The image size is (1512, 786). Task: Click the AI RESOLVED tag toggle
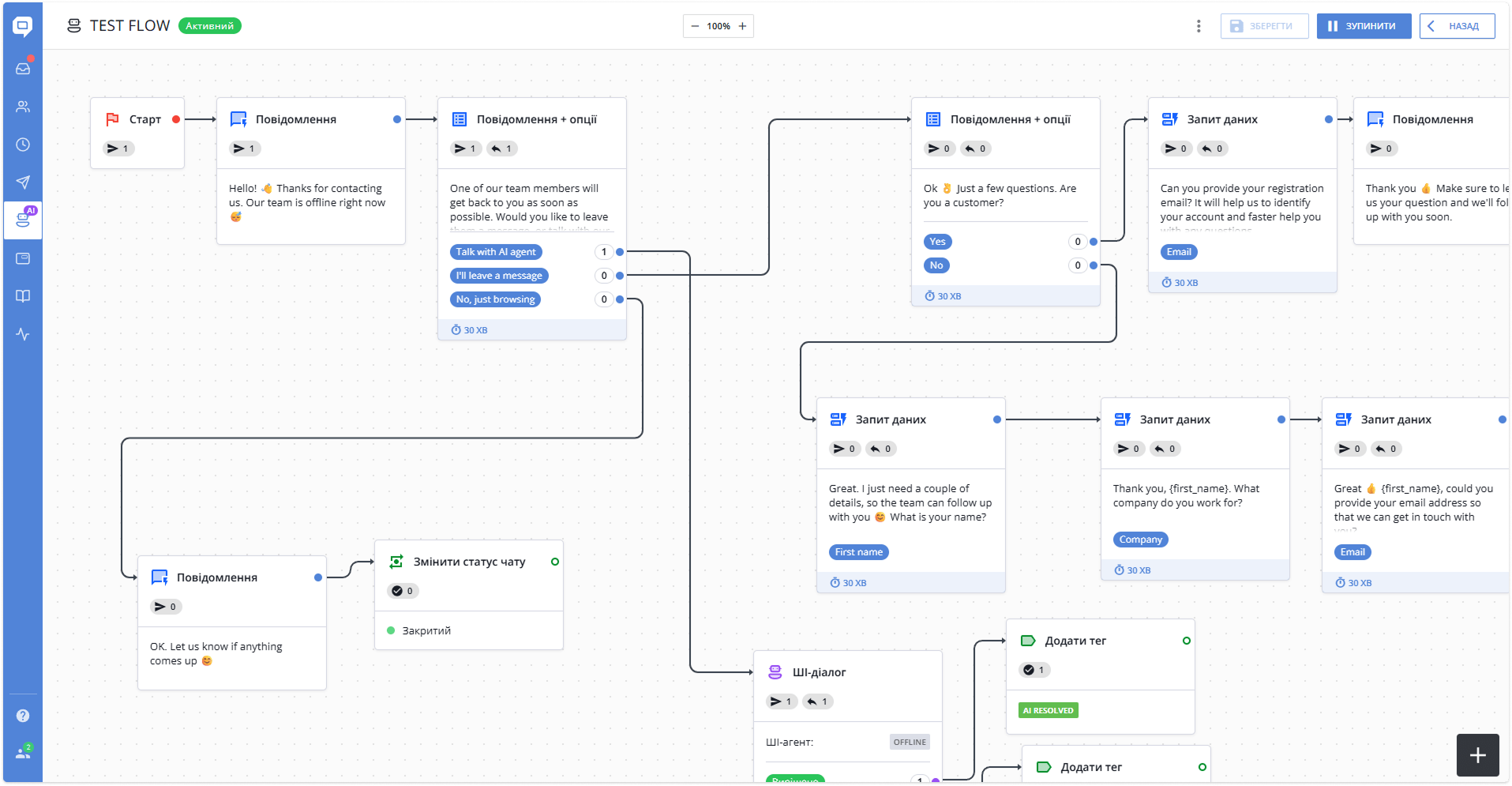pyautogui.click(x=1048, y=710)
